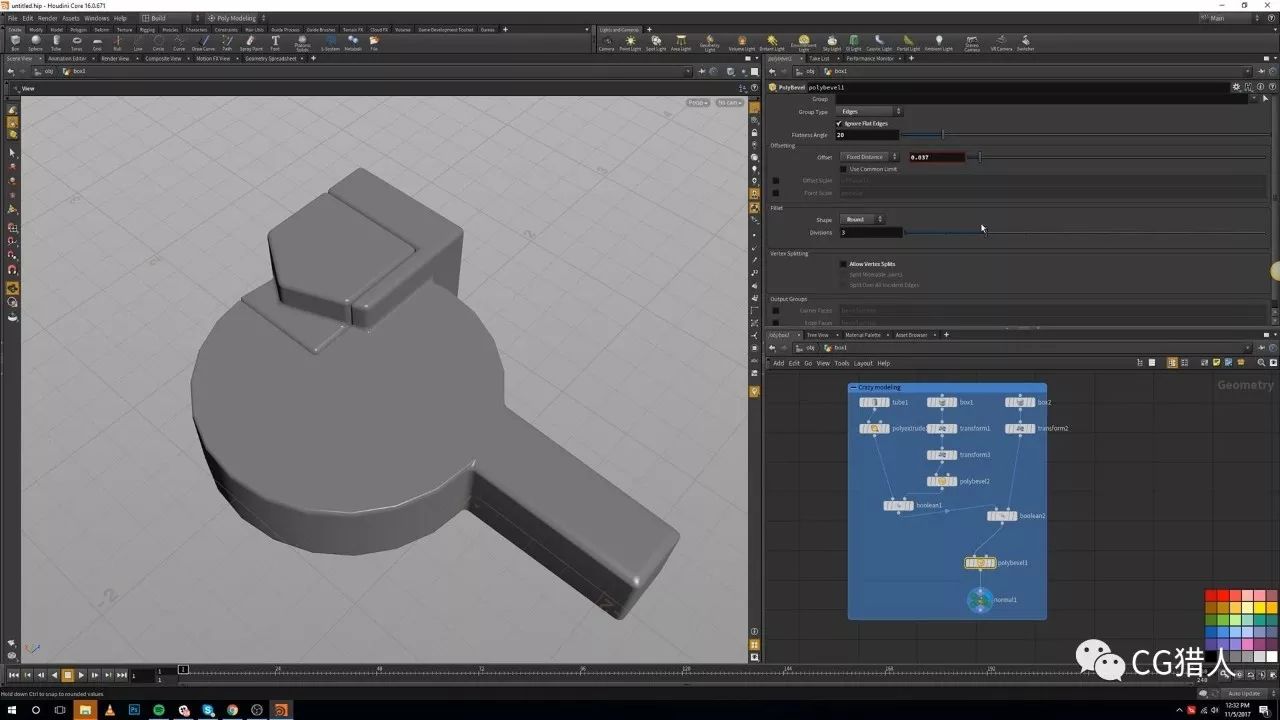Select the Spray Paint shelf tool
The height and width of the screenshot is (720, 1280).
[x=251, y=42]
